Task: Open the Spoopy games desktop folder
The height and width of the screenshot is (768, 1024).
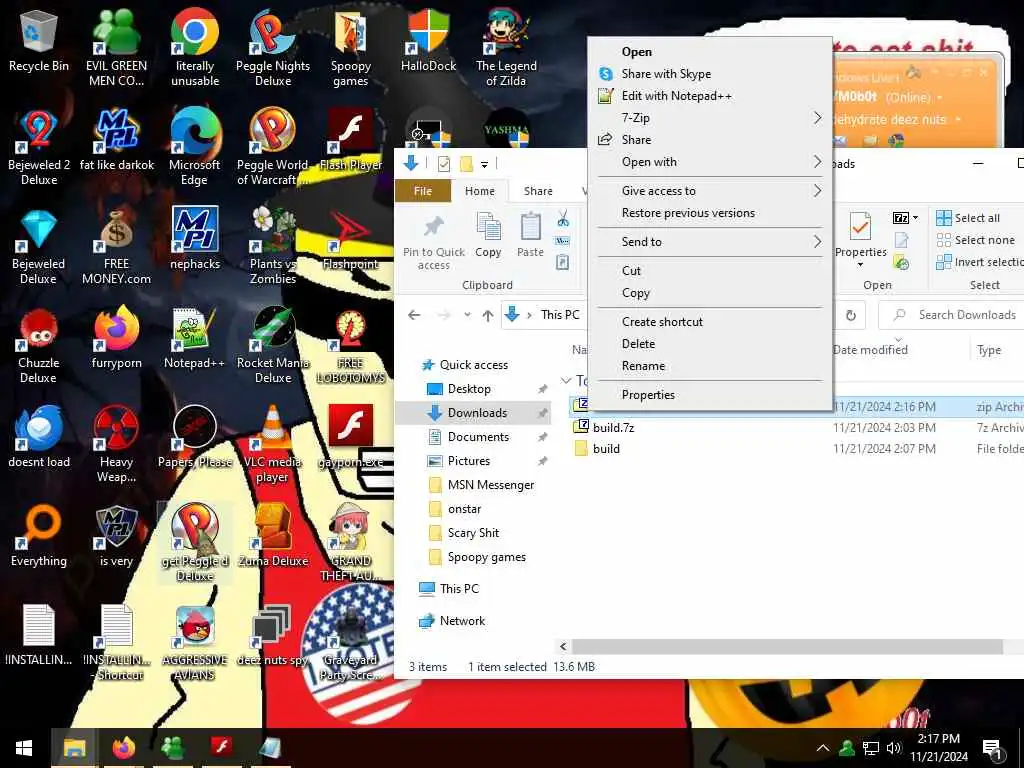Action: 351,47
